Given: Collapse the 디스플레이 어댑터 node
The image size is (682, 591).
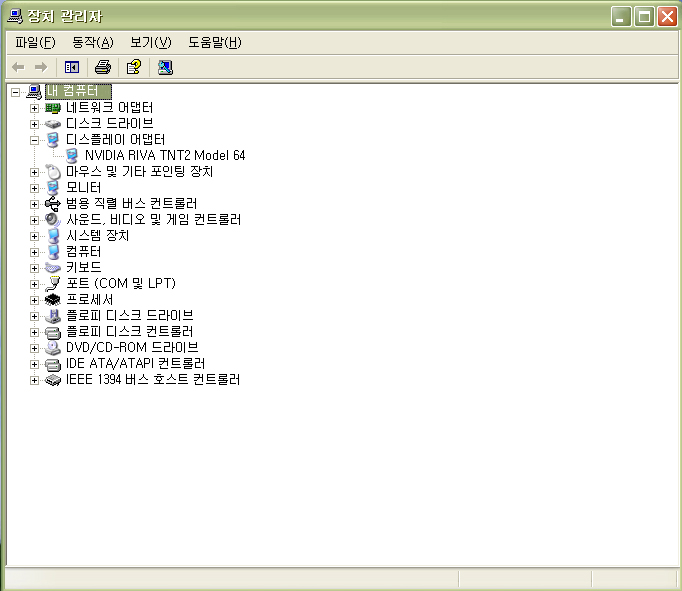Looking at the screenshot, I should [x=34, y=140].
